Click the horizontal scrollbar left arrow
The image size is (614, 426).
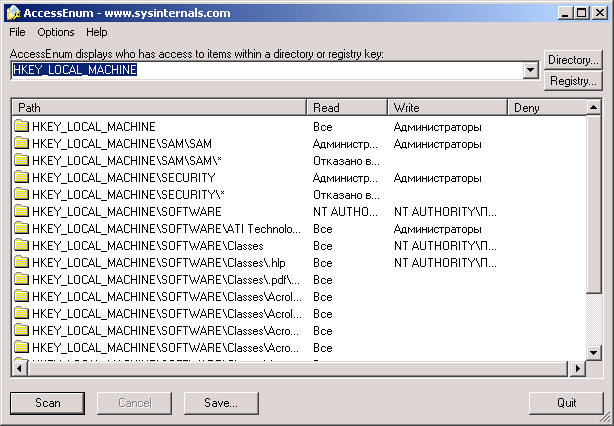(19, 368)
